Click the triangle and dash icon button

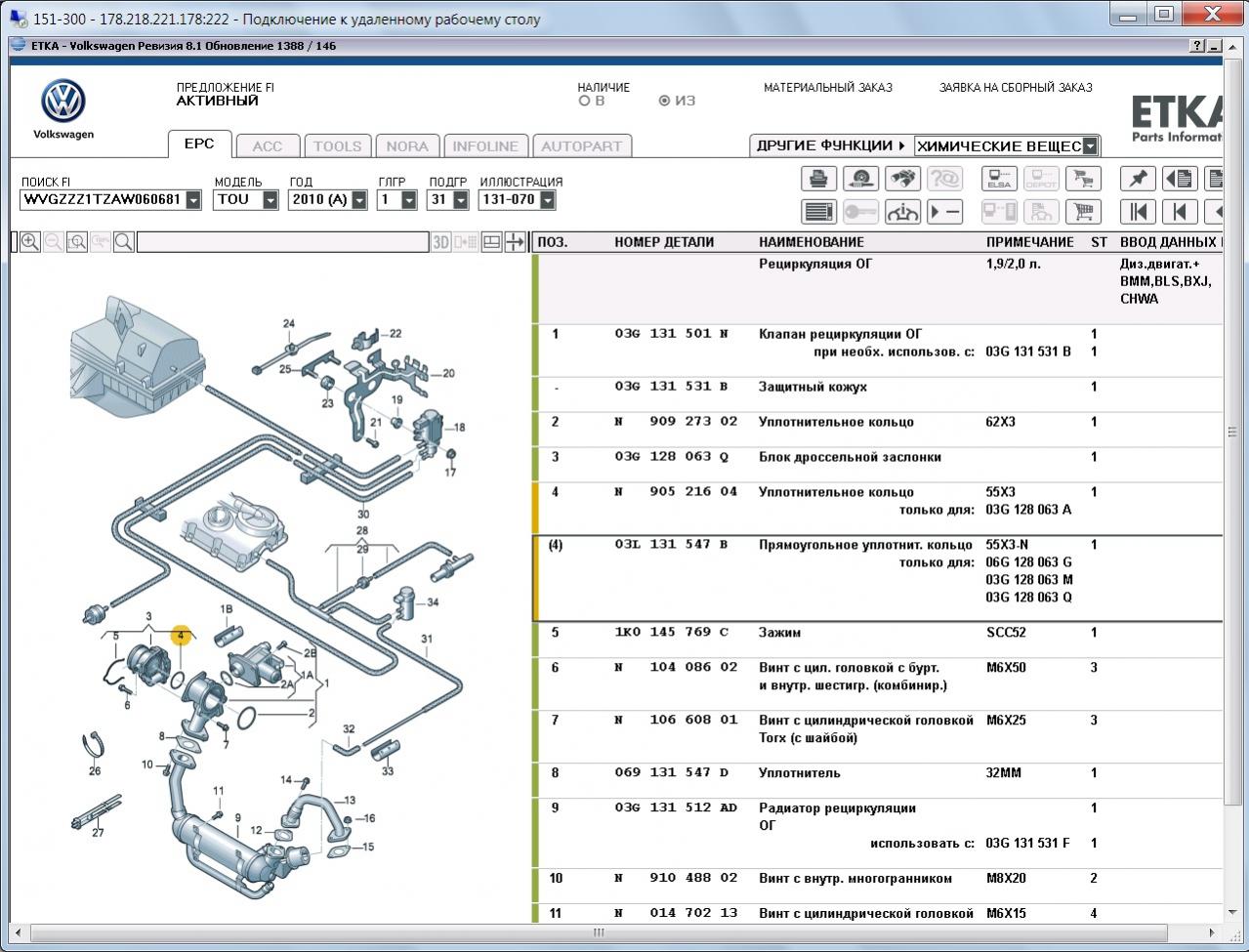pos(944,211)
